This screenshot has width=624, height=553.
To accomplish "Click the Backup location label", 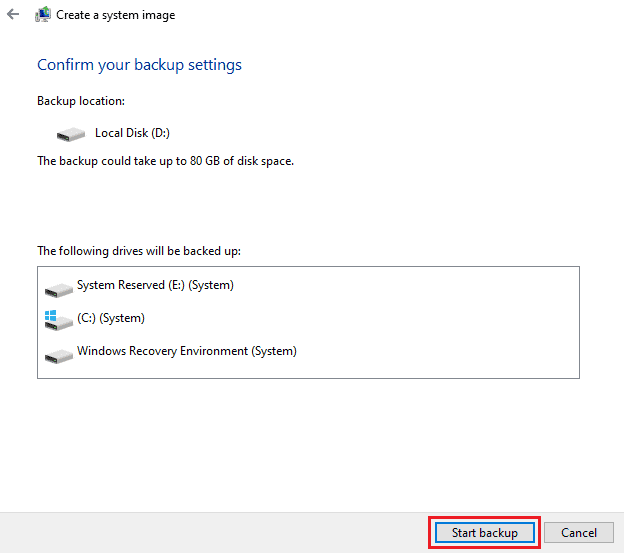I will point(81,101).
